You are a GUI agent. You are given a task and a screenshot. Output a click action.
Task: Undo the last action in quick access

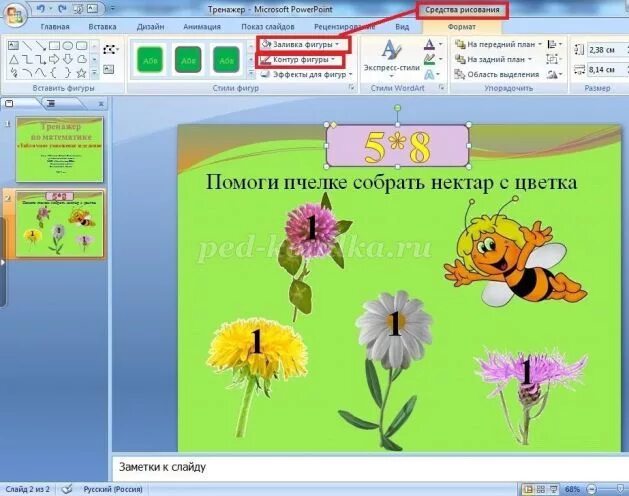41,8
